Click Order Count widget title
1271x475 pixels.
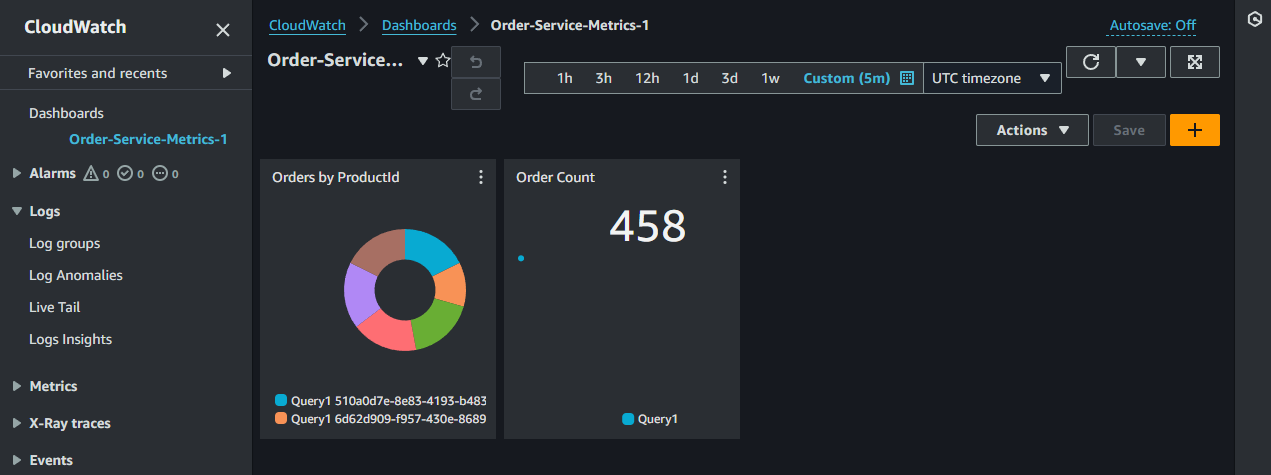click(555, 177)
